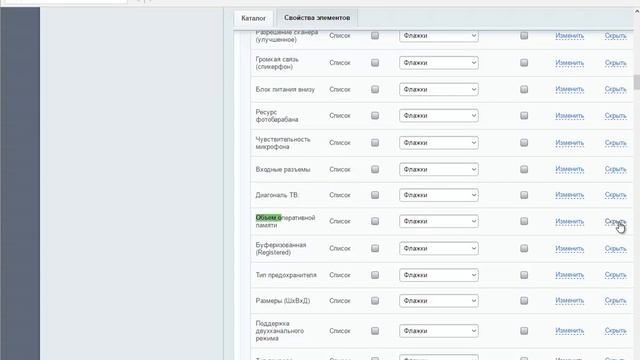Expand Флажки dropdown for Размеры (ШхВхД)
Image resolution: width=640 pixels, height=360 pixels.
pyautogui.click(x=439, y=301)
